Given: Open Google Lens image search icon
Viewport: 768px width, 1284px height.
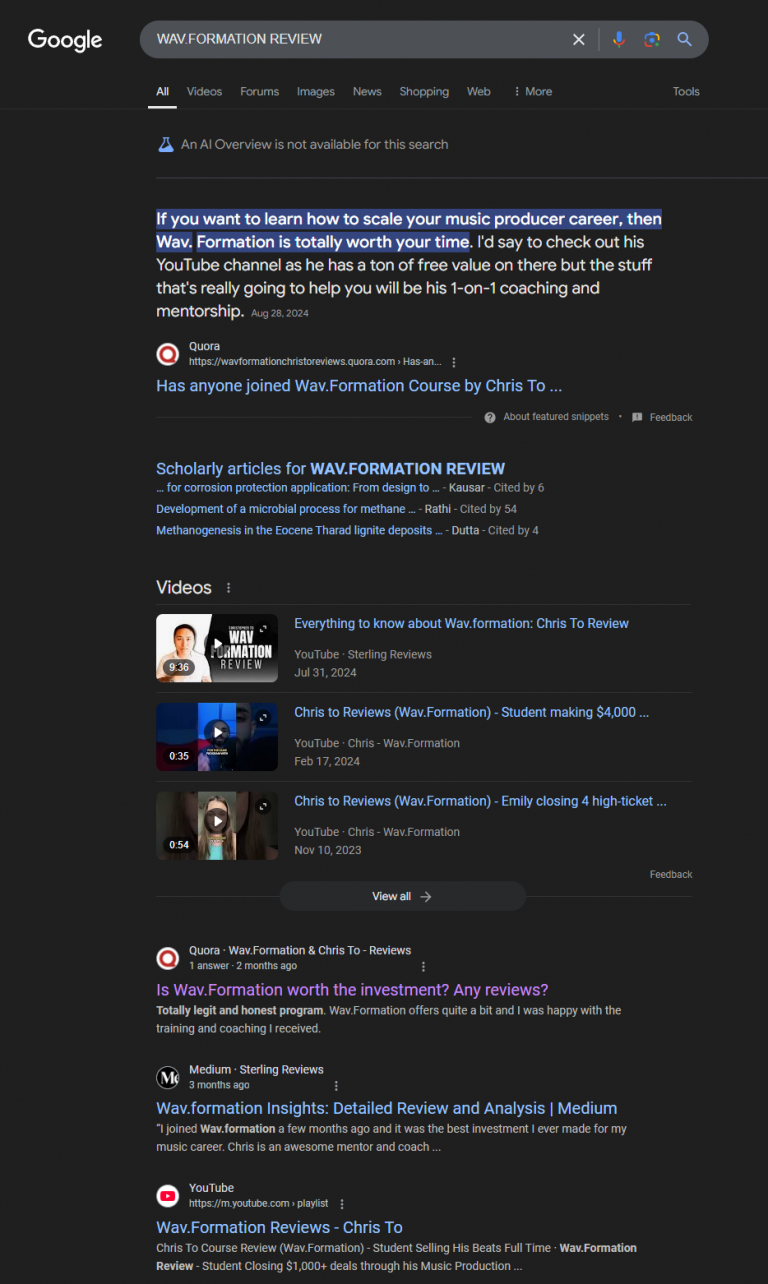Looking at the screenshot, I should (x=652, y=39).
